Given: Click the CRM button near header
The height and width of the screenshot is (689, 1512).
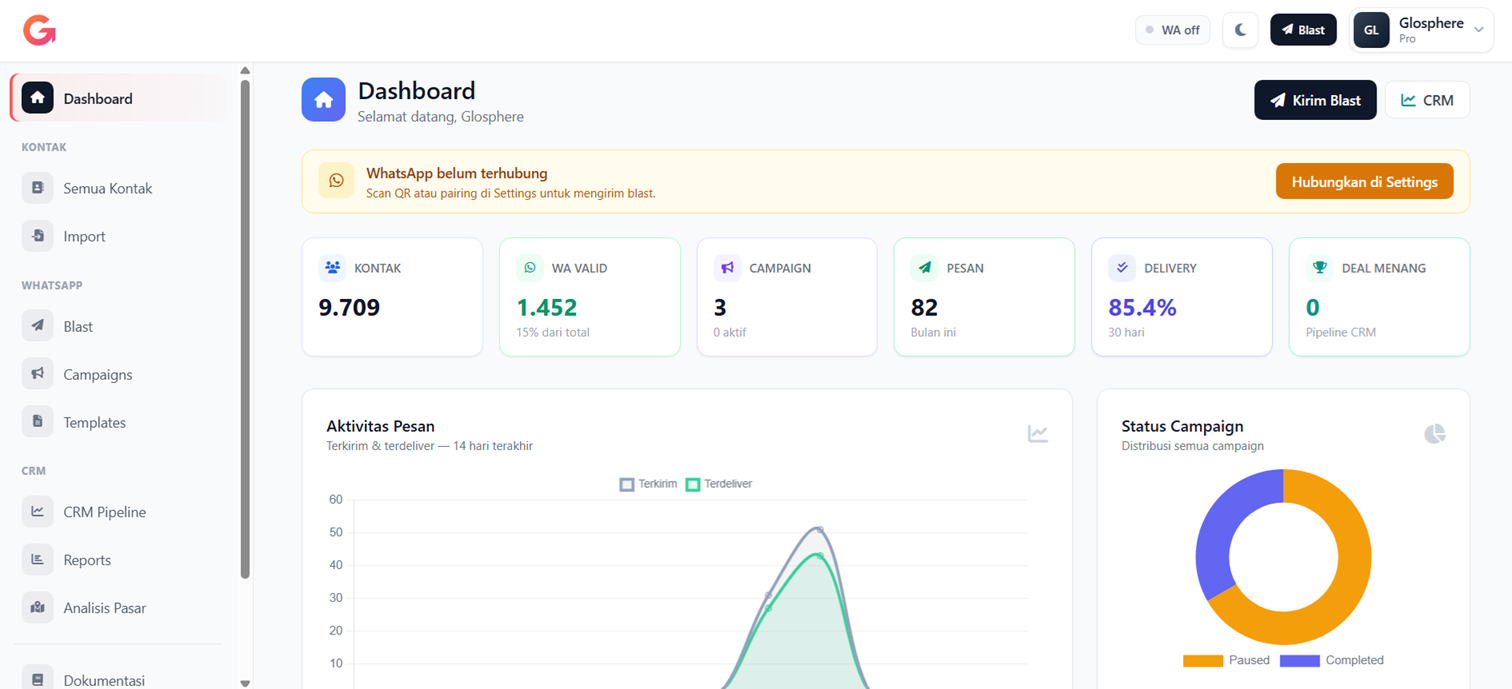Looking at the screenshot, I should tap(1427, 100).
